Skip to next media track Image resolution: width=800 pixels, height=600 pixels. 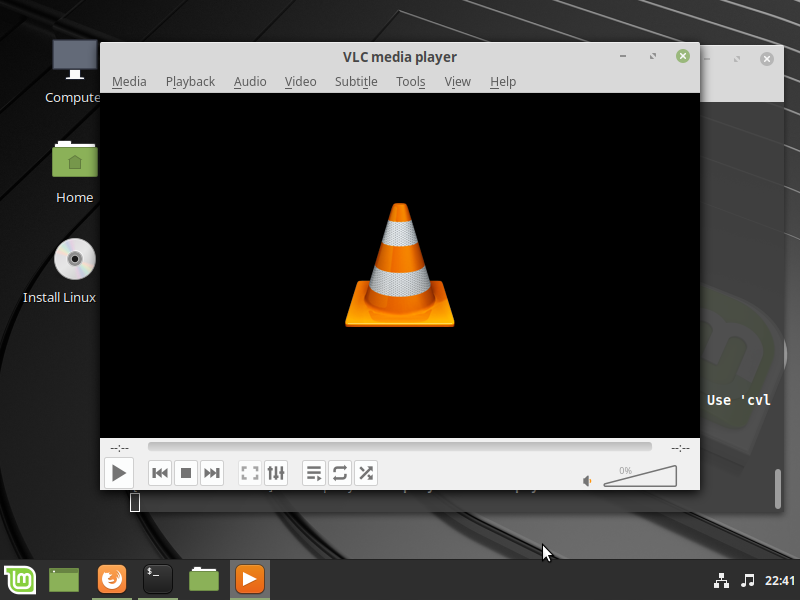[212, 473]
